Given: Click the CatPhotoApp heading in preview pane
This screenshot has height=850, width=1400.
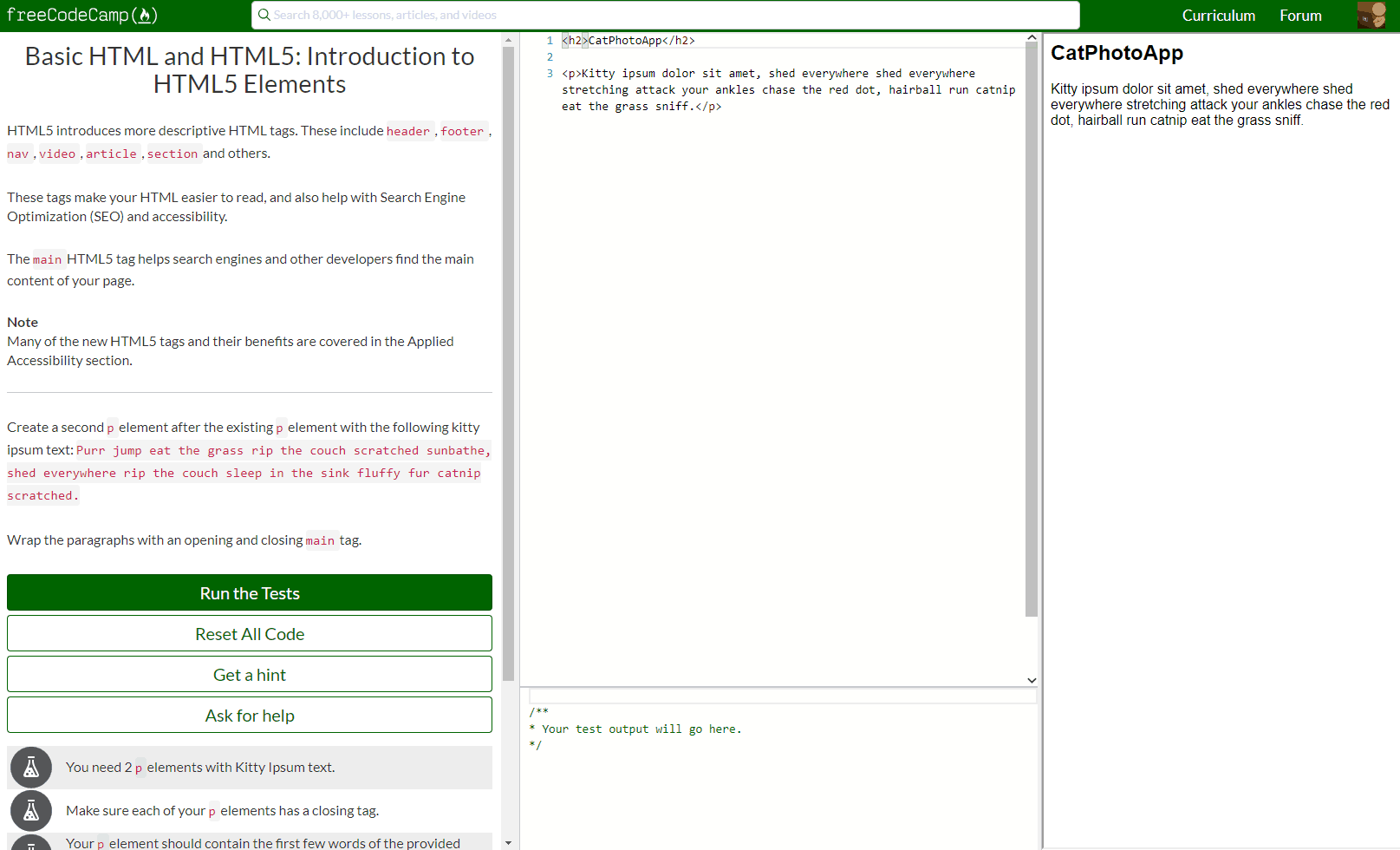Looking at the screenshot, I should tap(1117, 53).
